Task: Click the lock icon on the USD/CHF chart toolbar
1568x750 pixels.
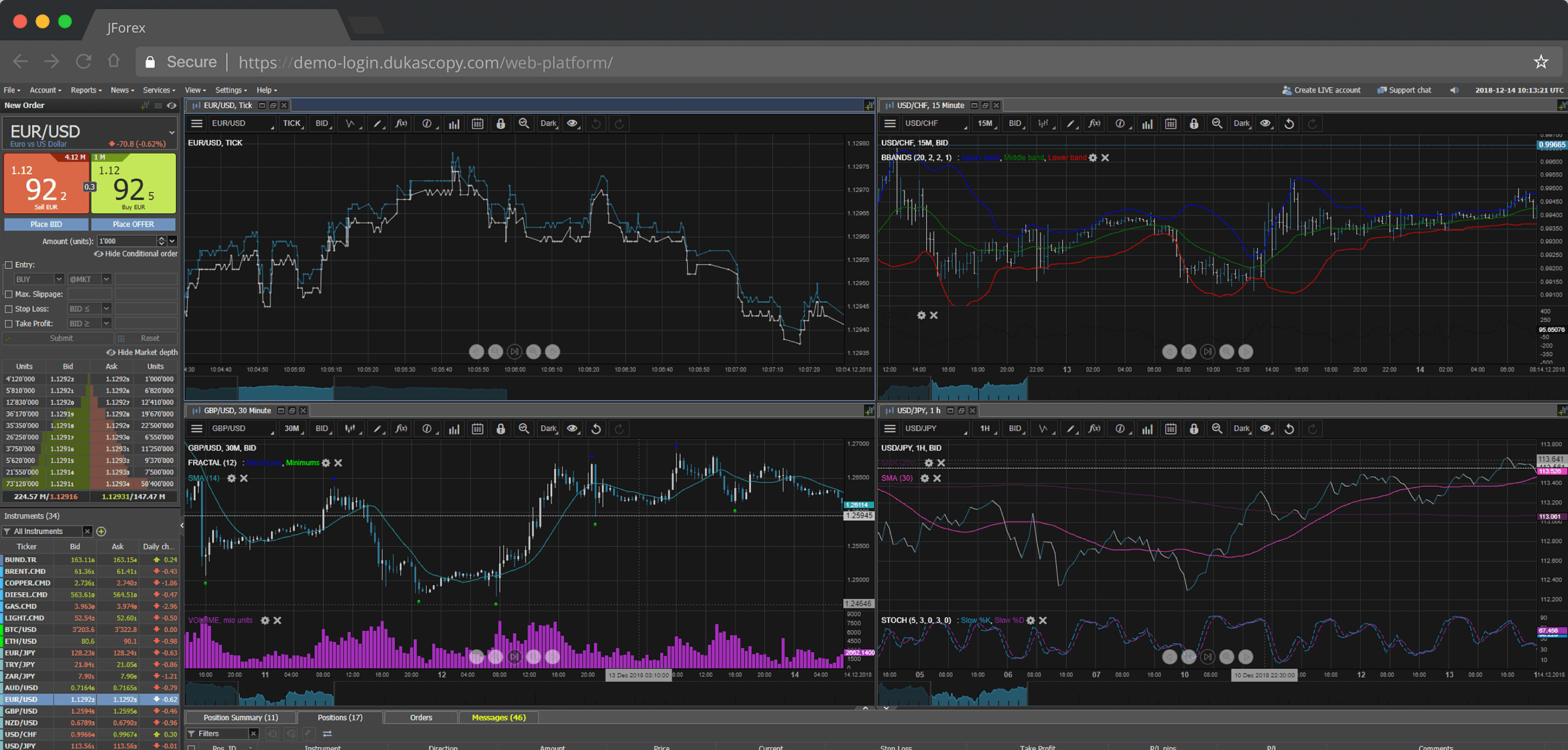Action: point(1193,124)
